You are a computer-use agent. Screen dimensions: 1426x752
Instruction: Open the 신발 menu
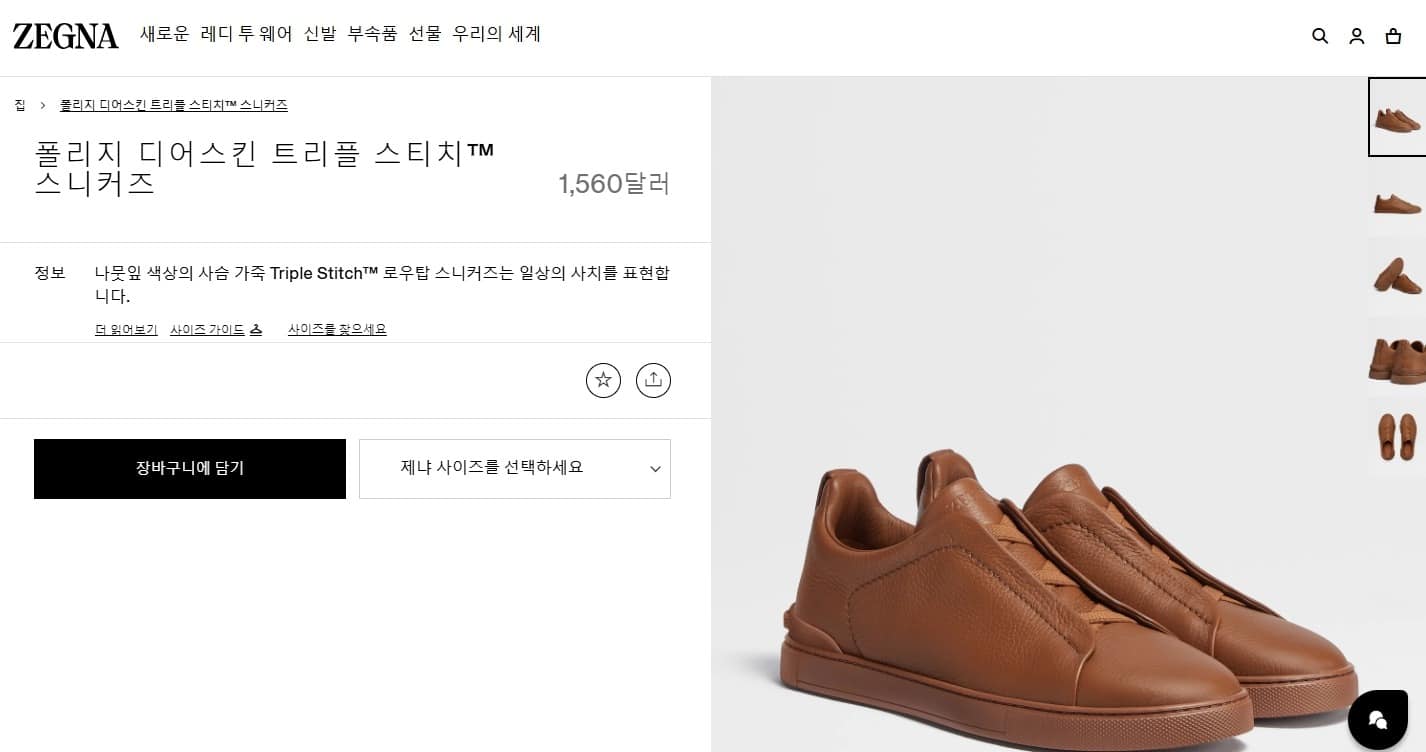coord(320,34)
